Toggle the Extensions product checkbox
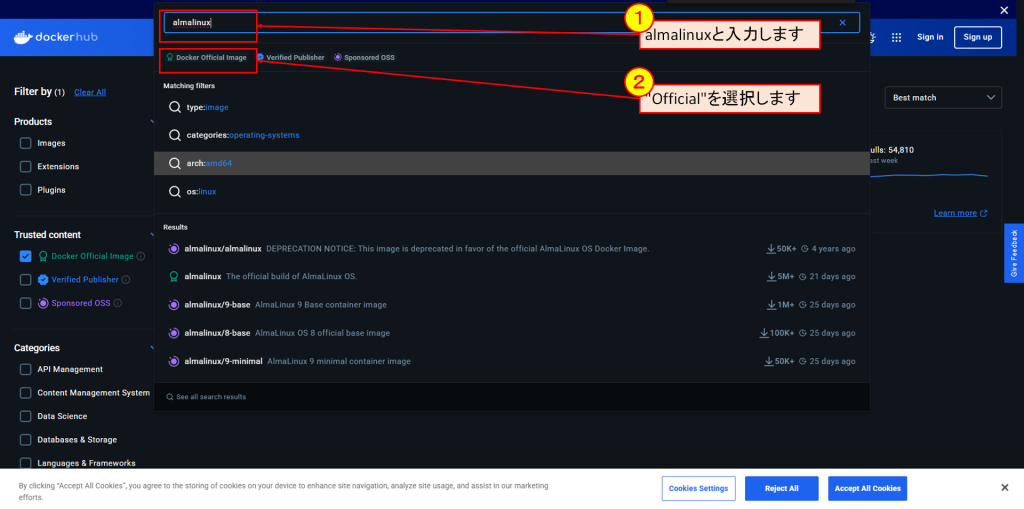 pyautogui.click(x=25, y=167)
